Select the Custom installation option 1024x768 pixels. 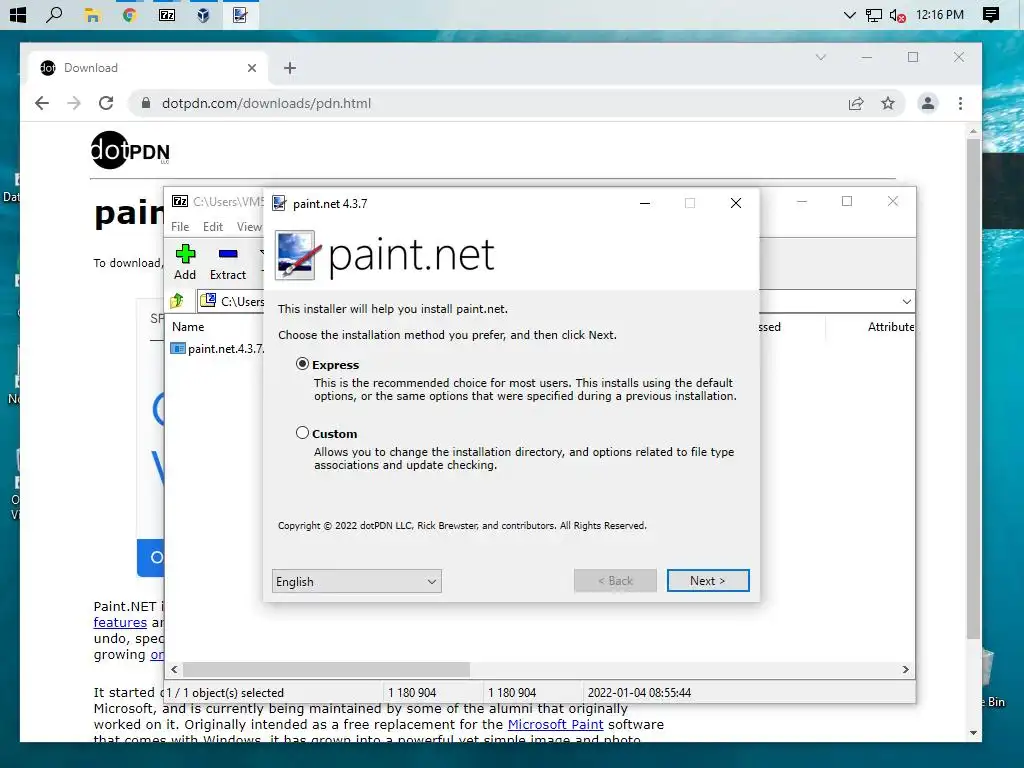(302, 432)
